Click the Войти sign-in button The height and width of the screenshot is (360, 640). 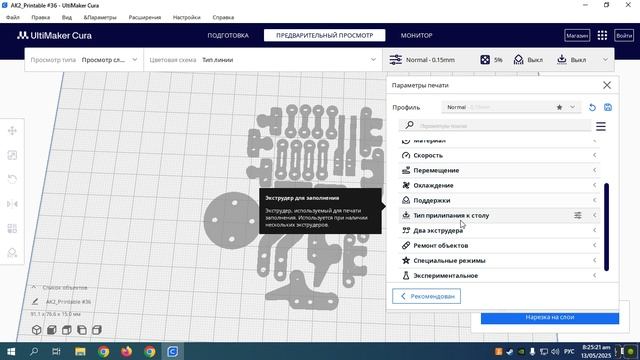tap(624, 36)
